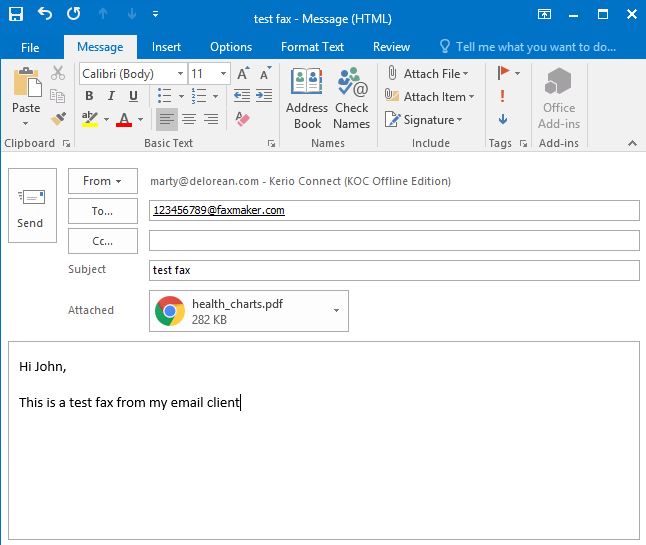Center the text
The image size is (646, 545).
click(189, 119)
